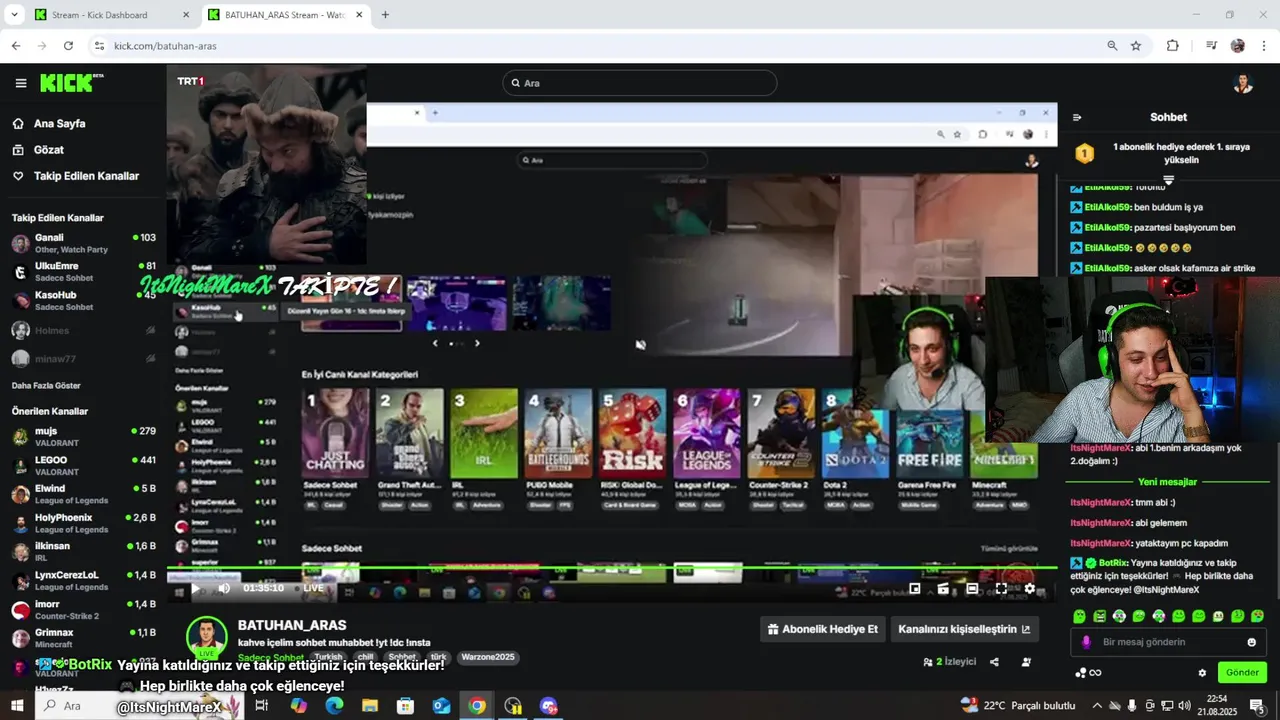Screen dimensions: 1280x720
Task: Focus the Bir mesaj gönderin field
Action: pyautogui.click(x=1168, y=642)
